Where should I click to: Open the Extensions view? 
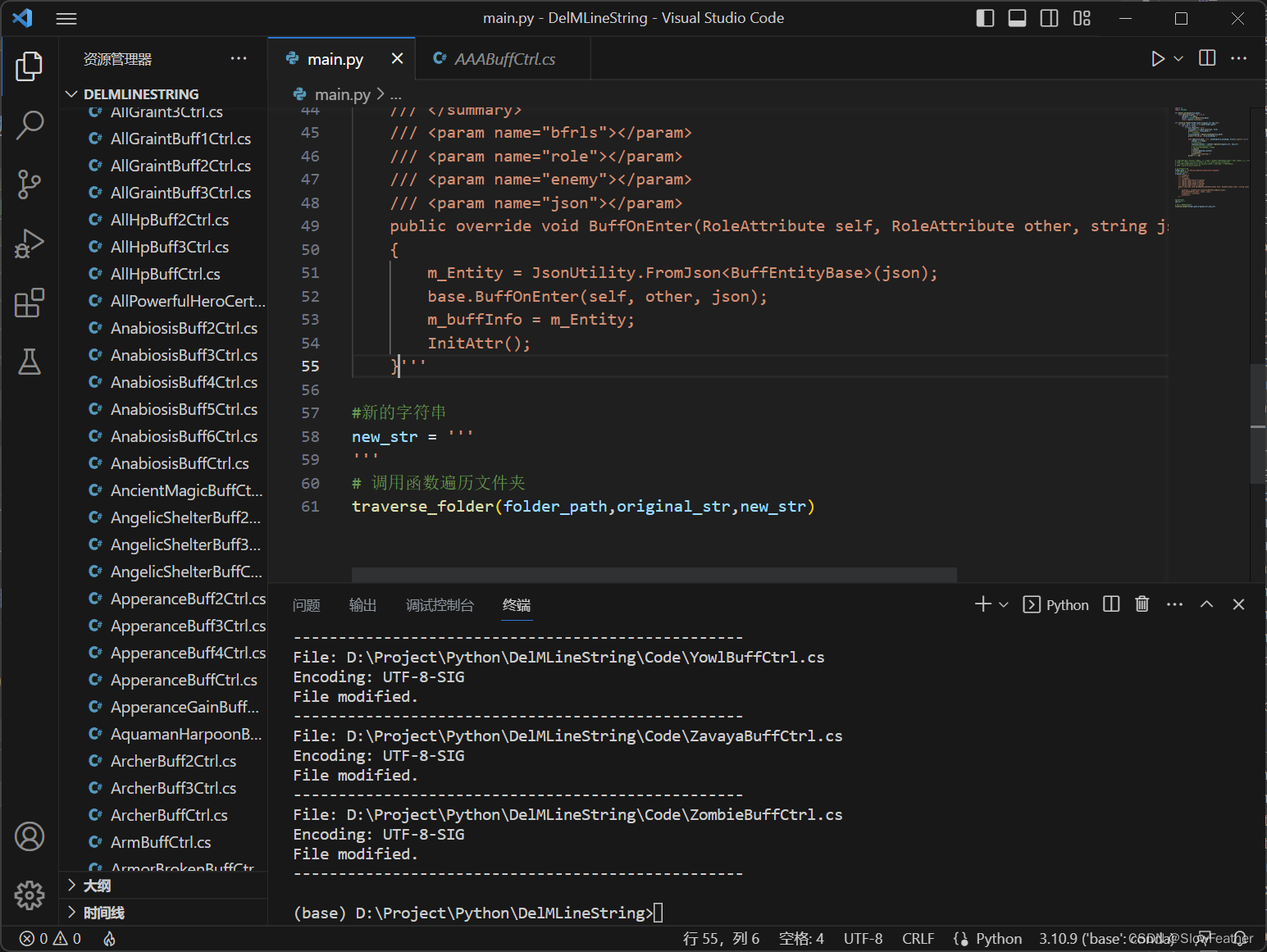click(30, 303)
